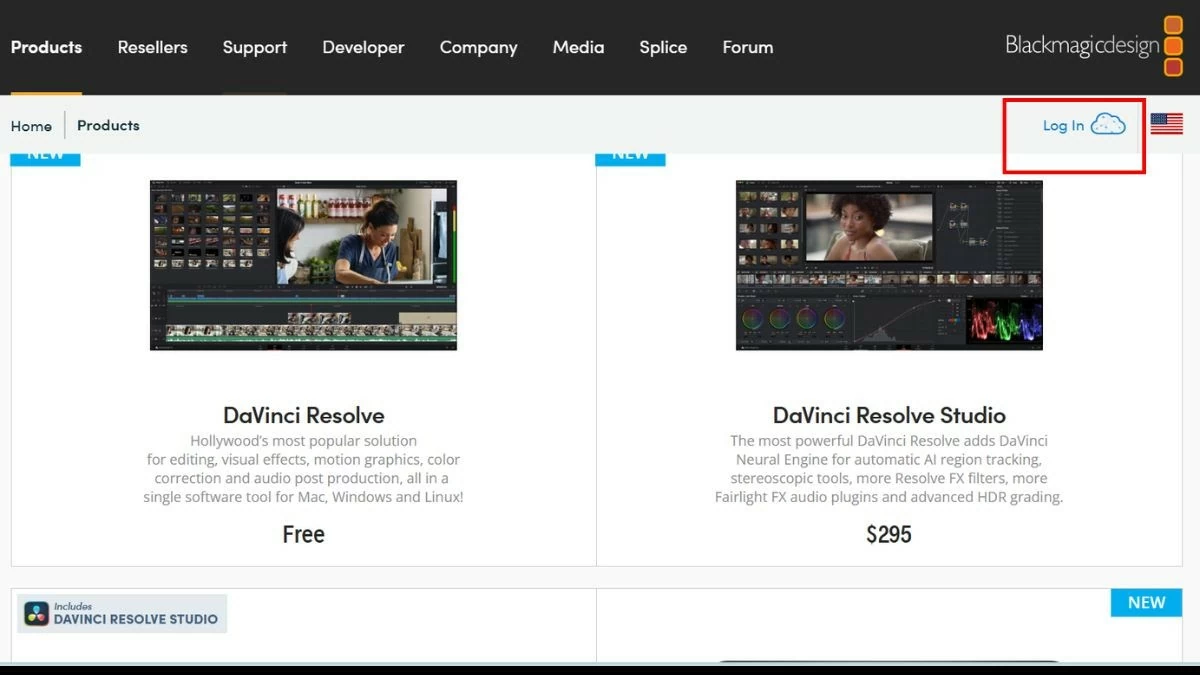The image size is (1200, 675).
Task: Select the DaVinci Resolve title link
Action: [303, 414]
